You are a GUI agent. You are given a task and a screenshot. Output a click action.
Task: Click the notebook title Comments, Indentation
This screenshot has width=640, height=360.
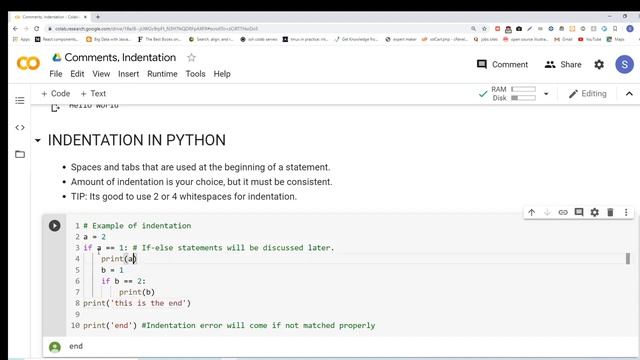point(120,58)
